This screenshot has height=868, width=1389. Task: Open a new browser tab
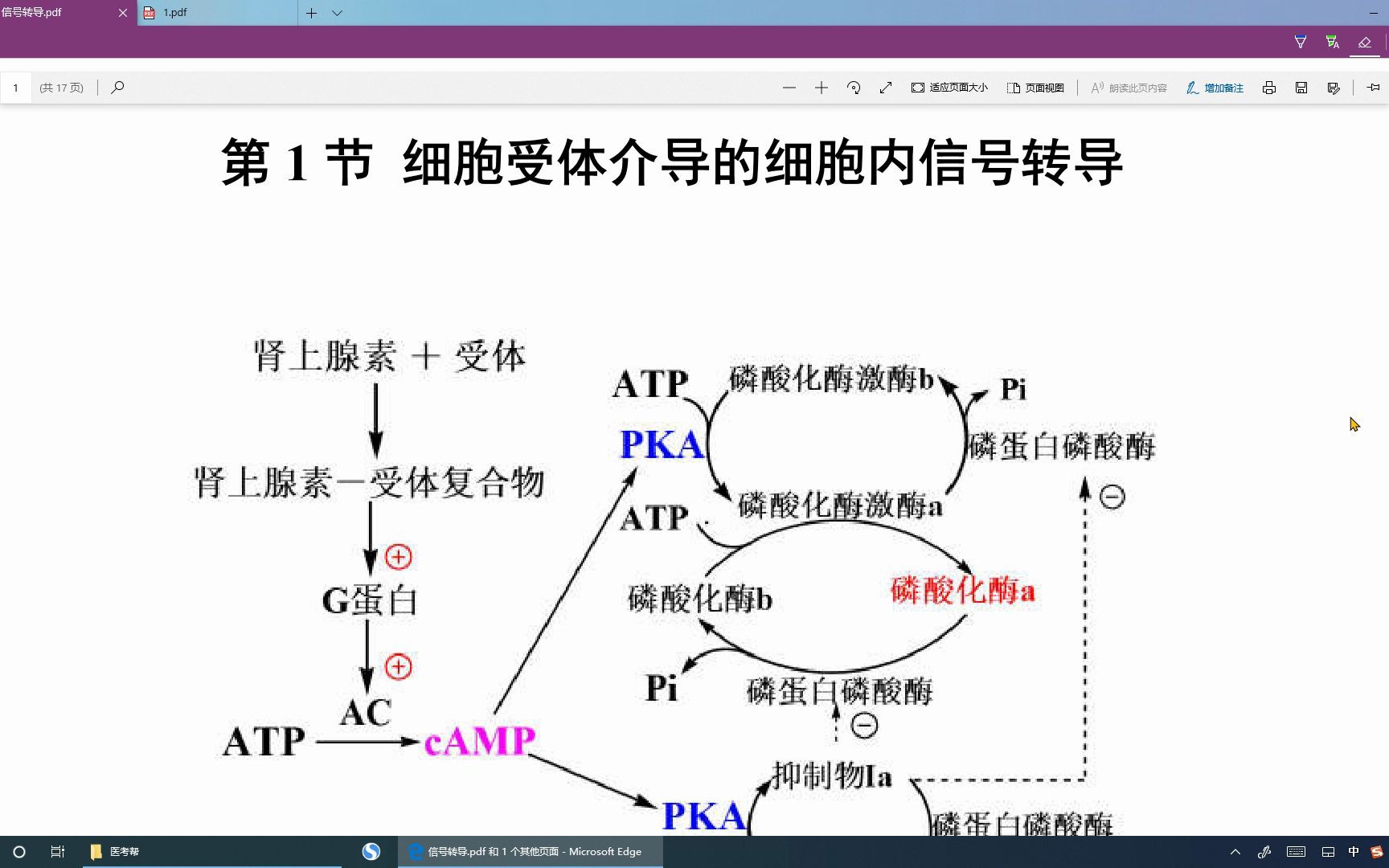[x=311, y=13]
